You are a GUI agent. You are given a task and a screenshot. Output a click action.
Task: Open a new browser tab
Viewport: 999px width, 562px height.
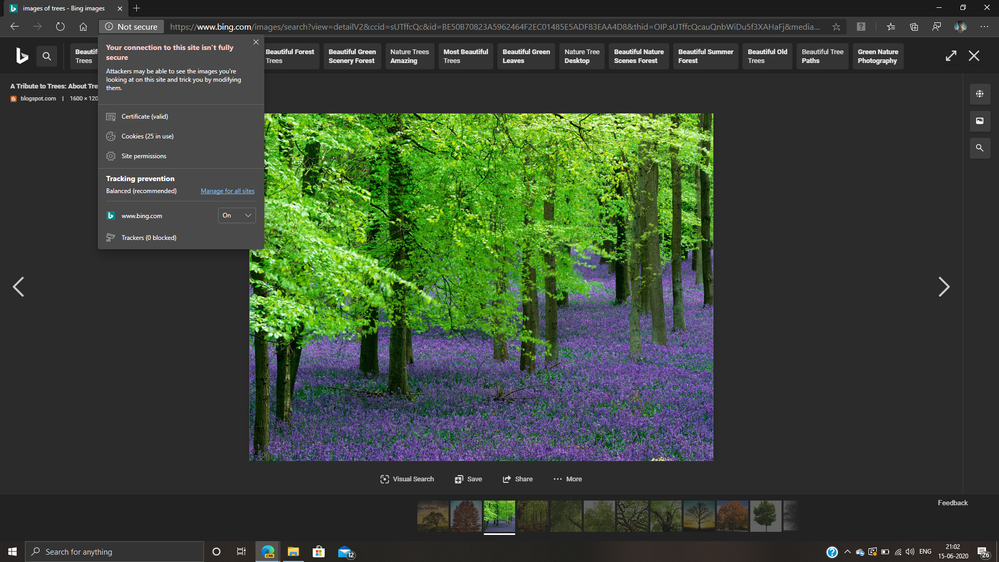[136, 8]
